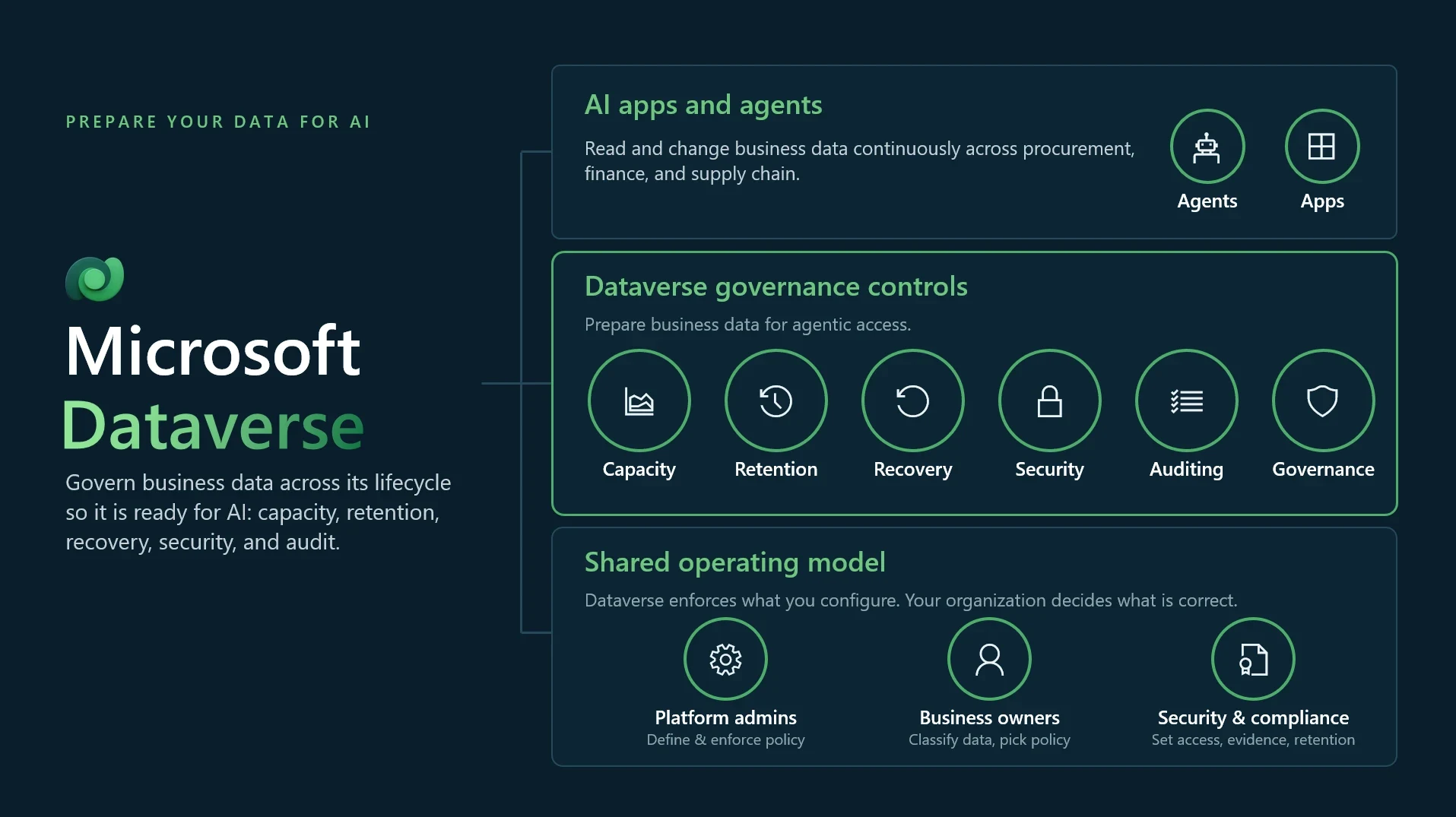Click the 'Recovery' label
The height and width of the screenshot is (817, 1456).
(912, 470)
